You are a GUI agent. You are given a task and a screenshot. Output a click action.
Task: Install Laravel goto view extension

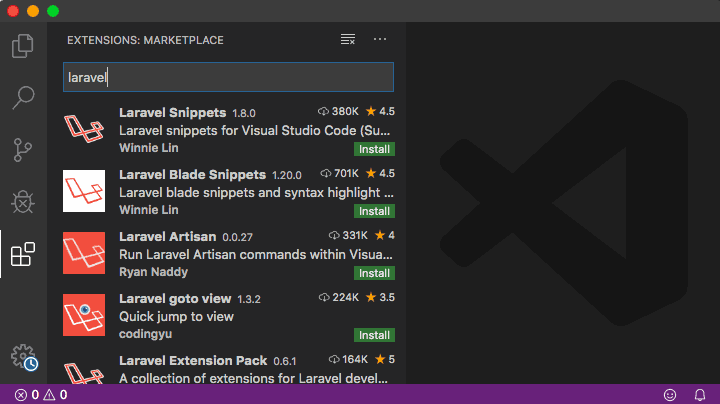(x=374, y=335)
